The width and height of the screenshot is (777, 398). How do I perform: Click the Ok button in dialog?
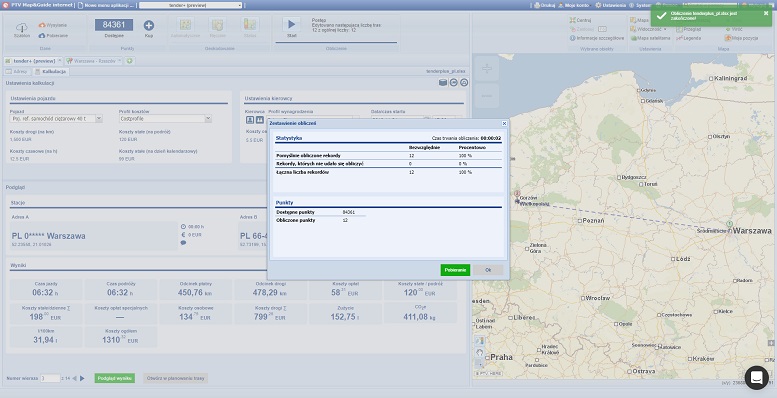coord(488,270)
